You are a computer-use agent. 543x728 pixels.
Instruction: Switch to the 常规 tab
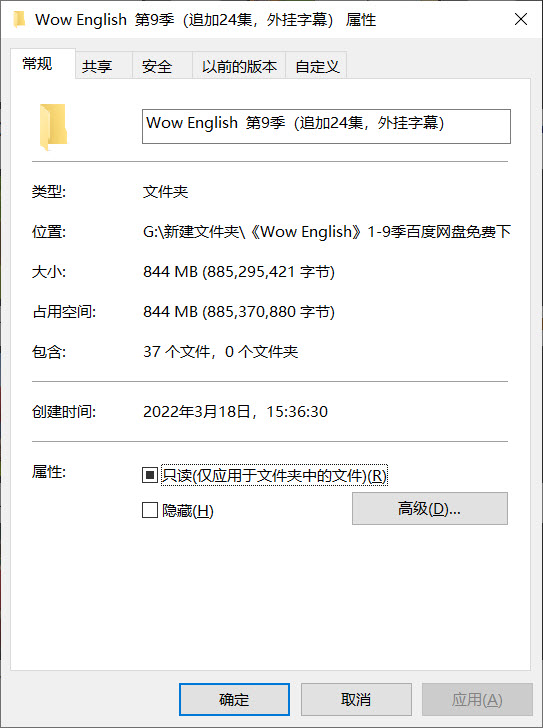(43, 64)
